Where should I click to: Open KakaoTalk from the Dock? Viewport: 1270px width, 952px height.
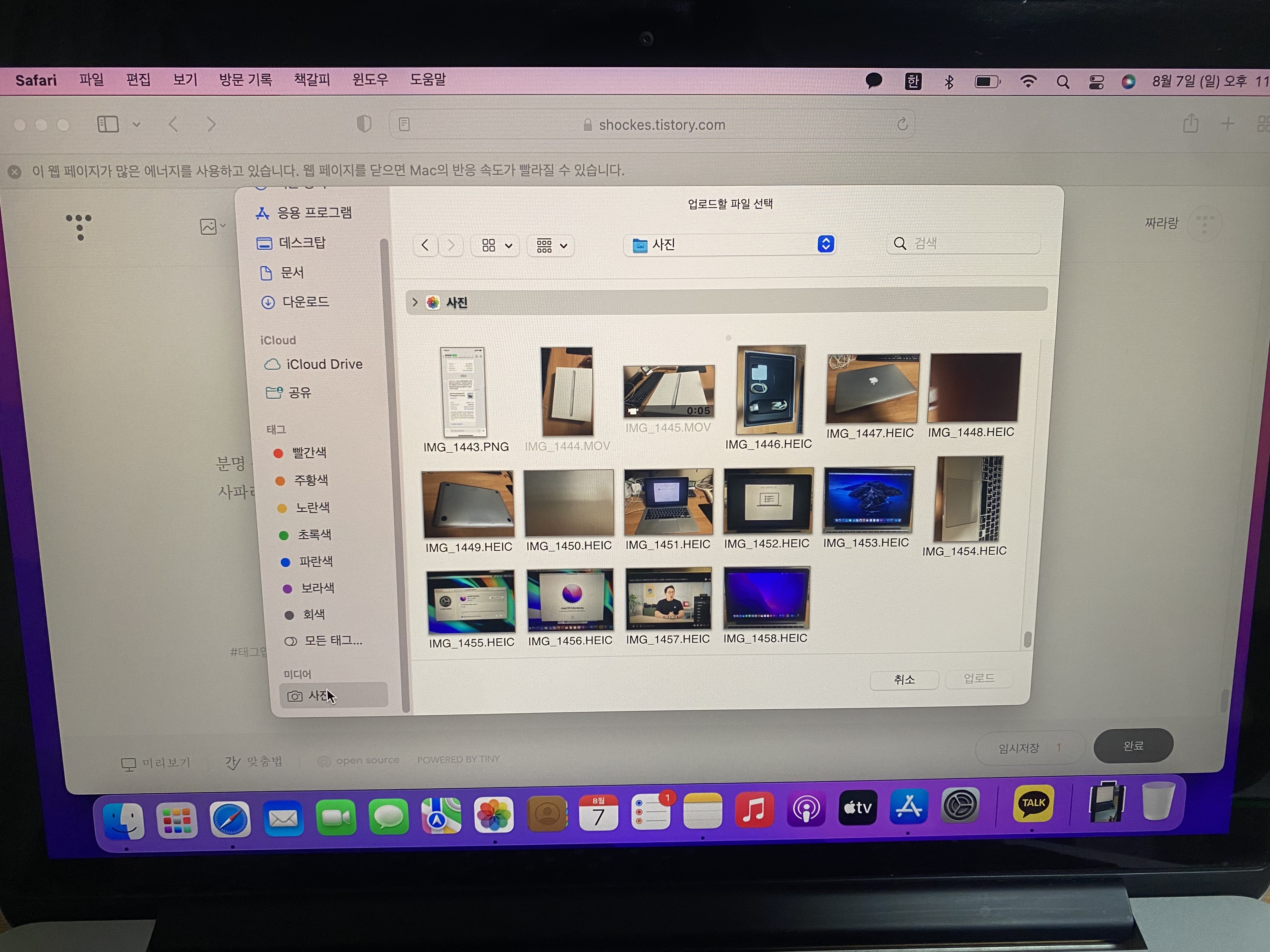click(1033, 803)
